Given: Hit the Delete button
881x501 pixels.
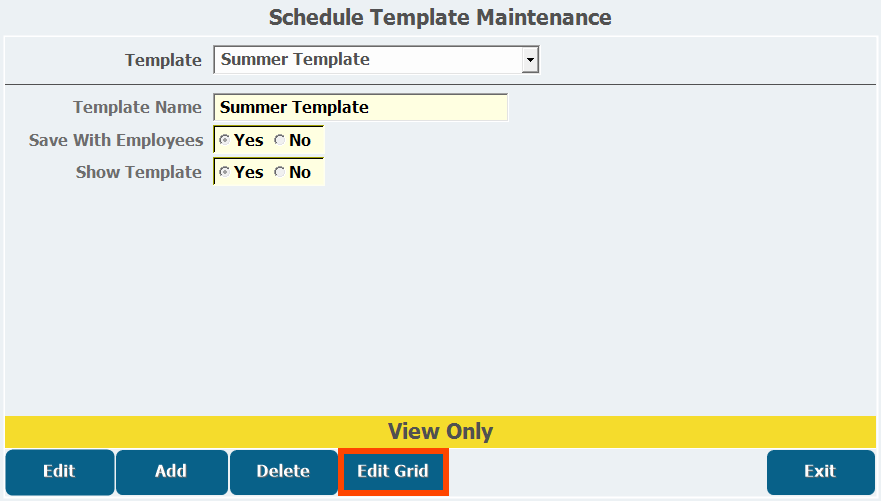Looking at the screenshot, I should (x=283, y=472).
